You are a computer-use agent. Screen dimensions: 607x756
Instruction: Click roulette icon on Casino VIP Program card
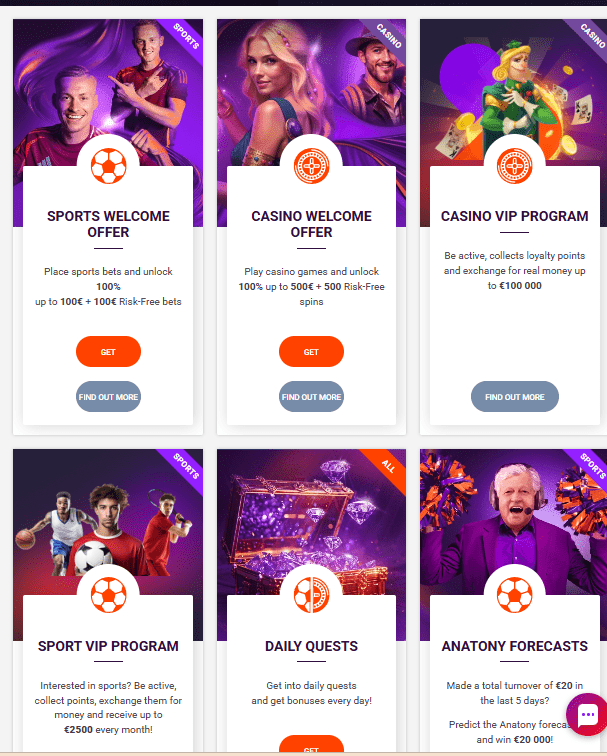point(514,166)
